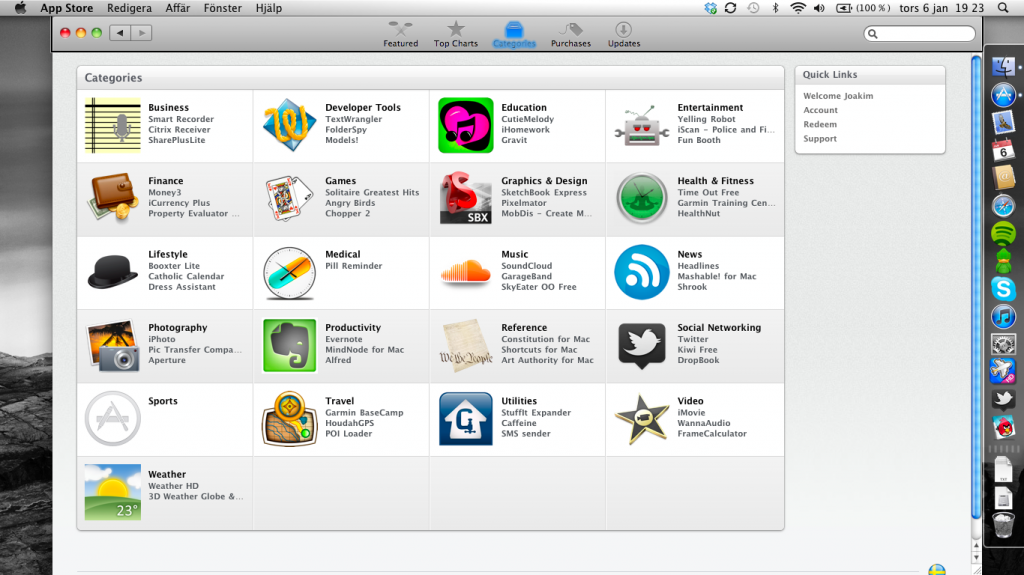The height and width of the screenshot is (575, 1024).
Task: Open Angry Birds from the Dock
Action: (x=1003, y=427)
